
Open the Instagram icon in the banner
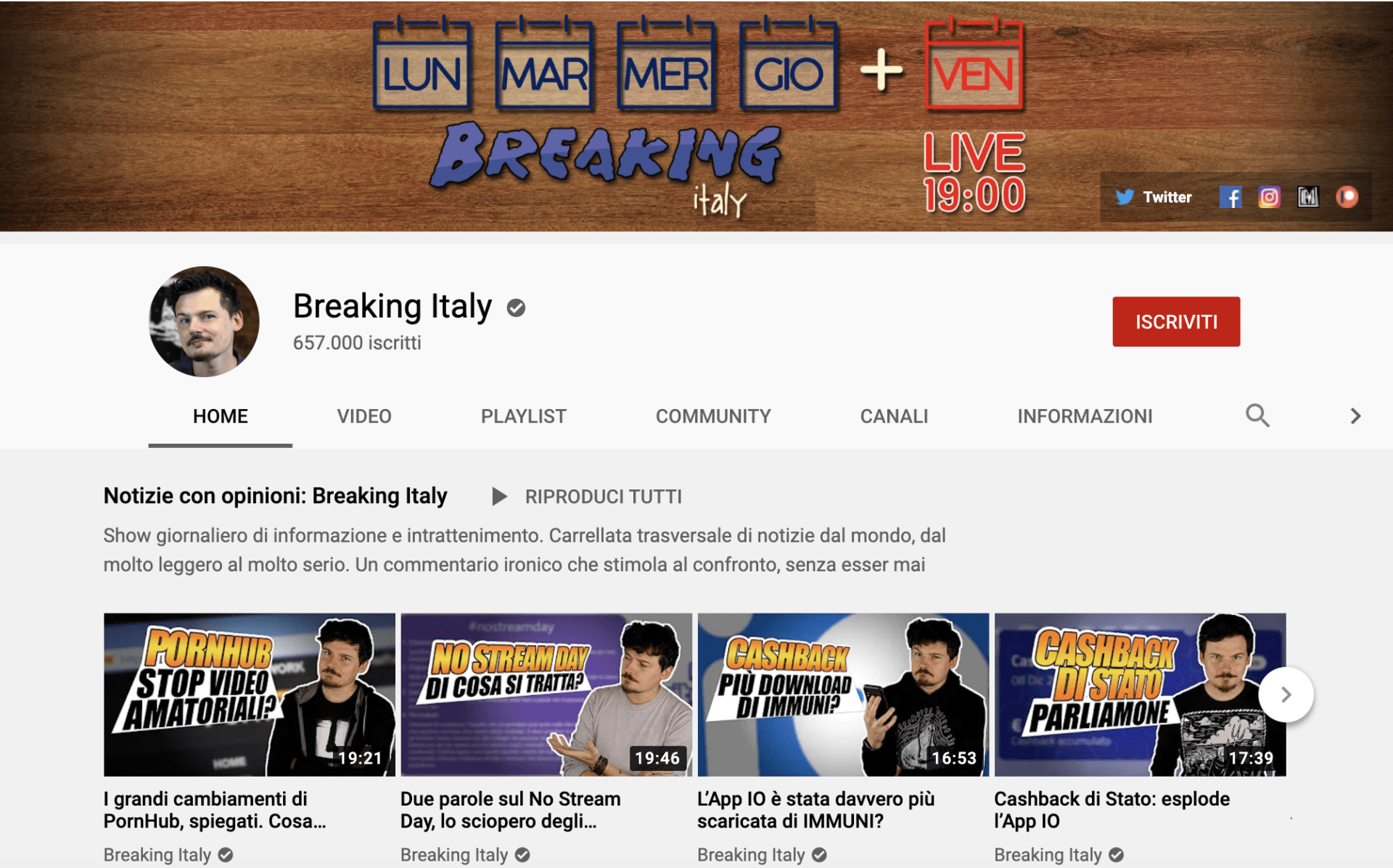click(1269, 197)
